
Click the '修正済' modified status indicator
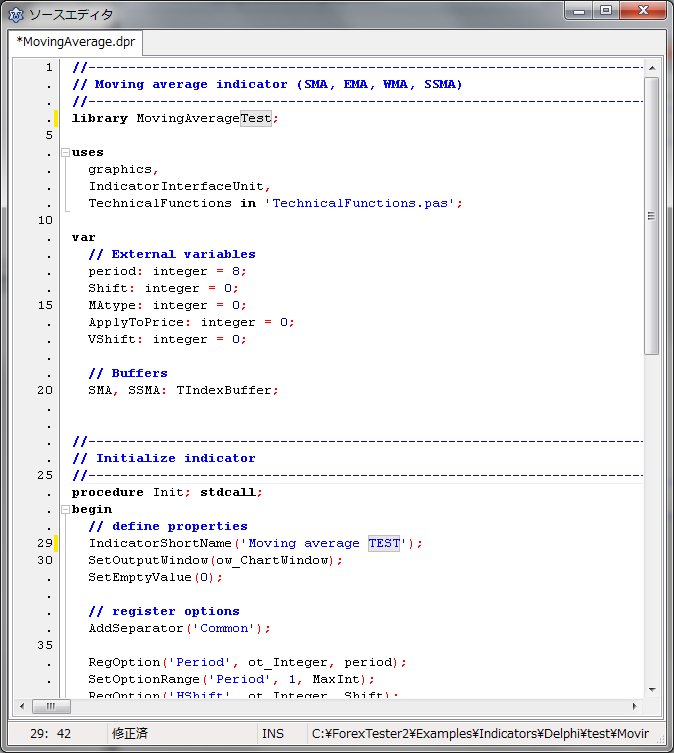click(x=130, y=733)
